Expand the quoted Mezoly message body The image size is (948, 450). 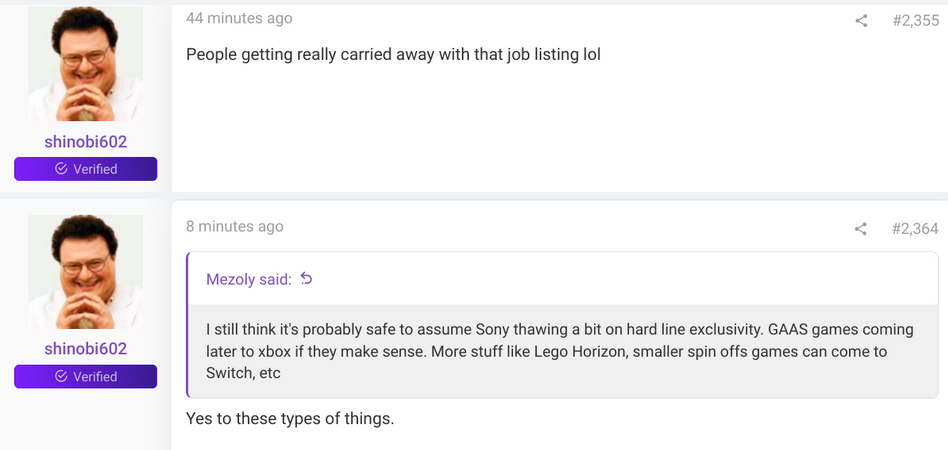point(563,351)
